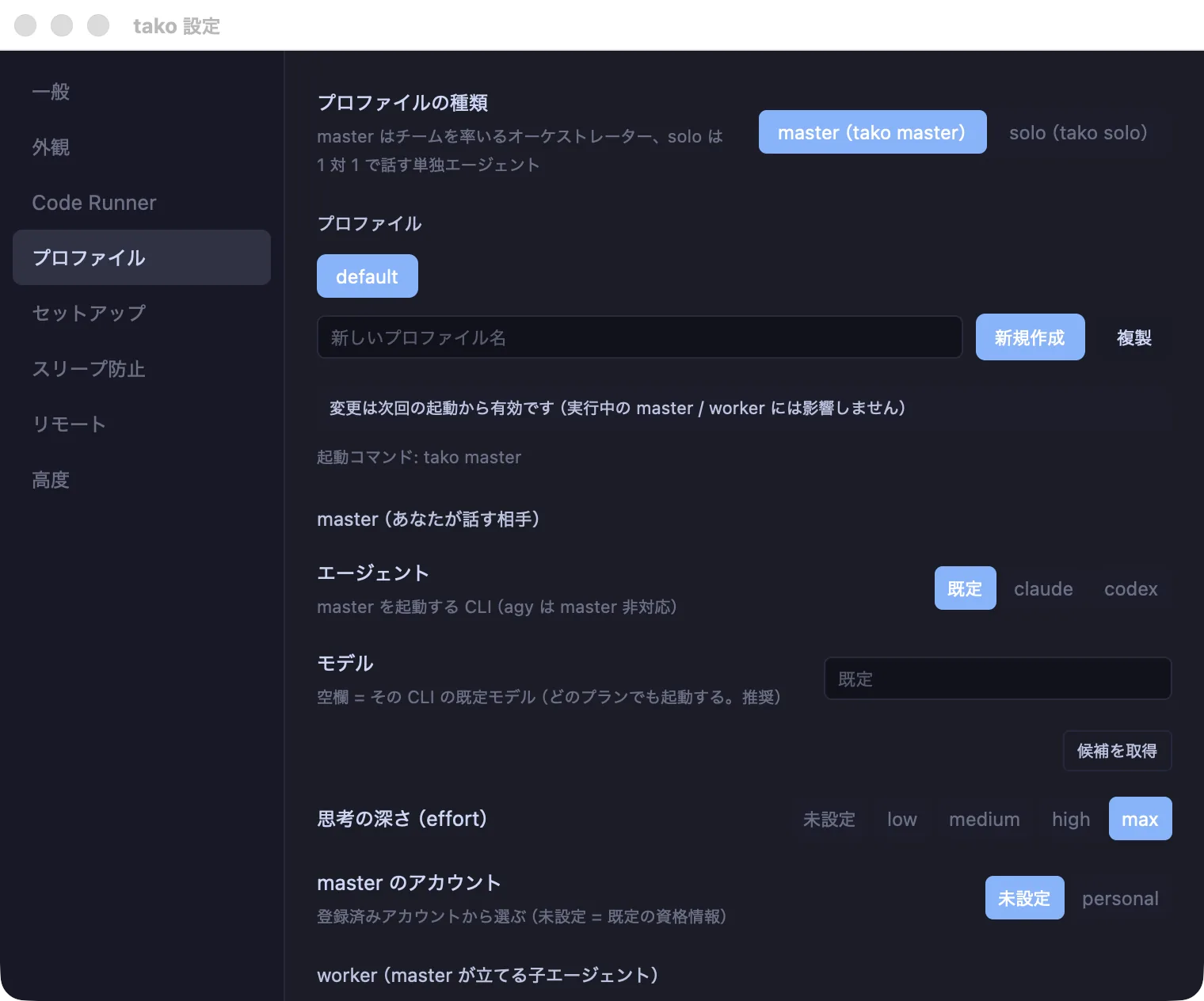Viewport: 1204px width, 1001px height.
Task: Click the 思考の深さ (effort) label
Action: click(402, 818)
